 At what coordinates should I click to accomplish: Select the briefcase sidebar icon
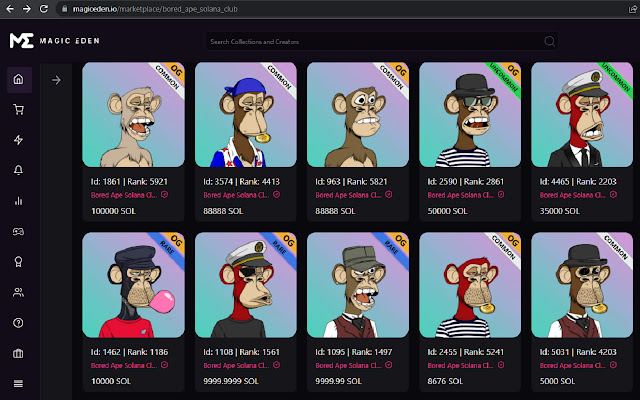(18, 353)
